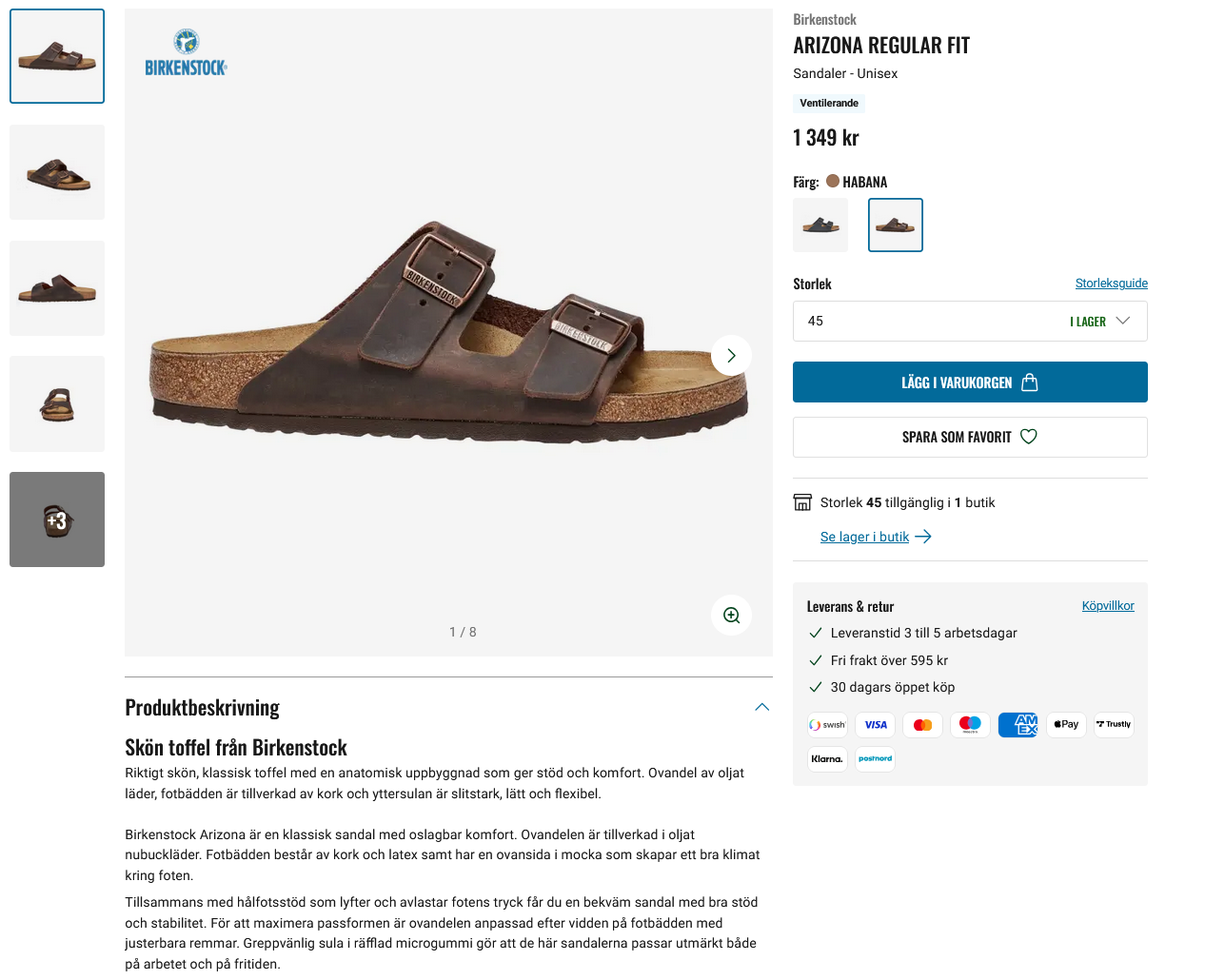Screen dimensions: 1205x980
Task: Click the Swish payment icon
Action: click(827, 725)
